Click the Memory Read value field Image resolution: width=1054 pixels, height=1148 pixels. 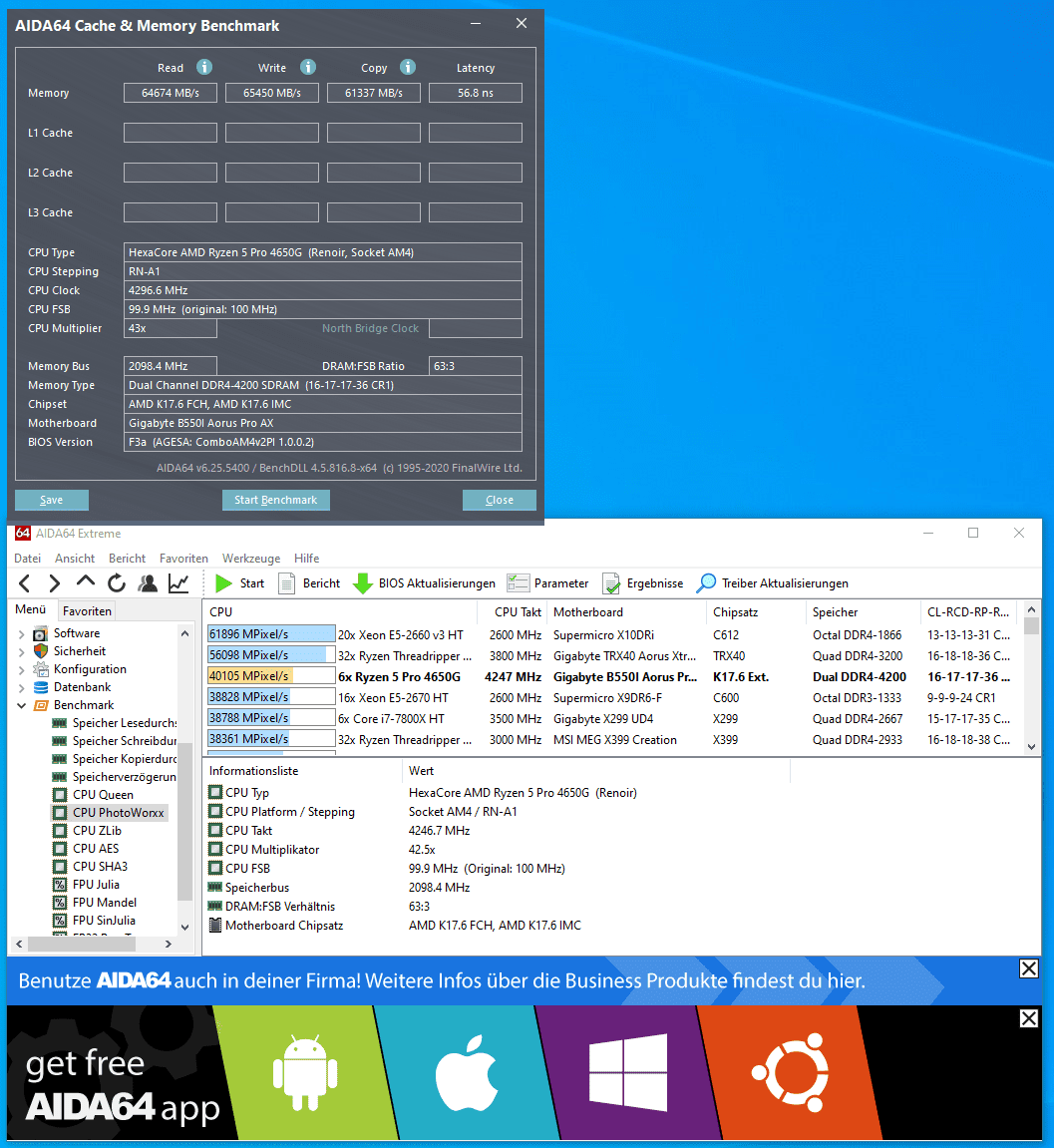(171, 93)
